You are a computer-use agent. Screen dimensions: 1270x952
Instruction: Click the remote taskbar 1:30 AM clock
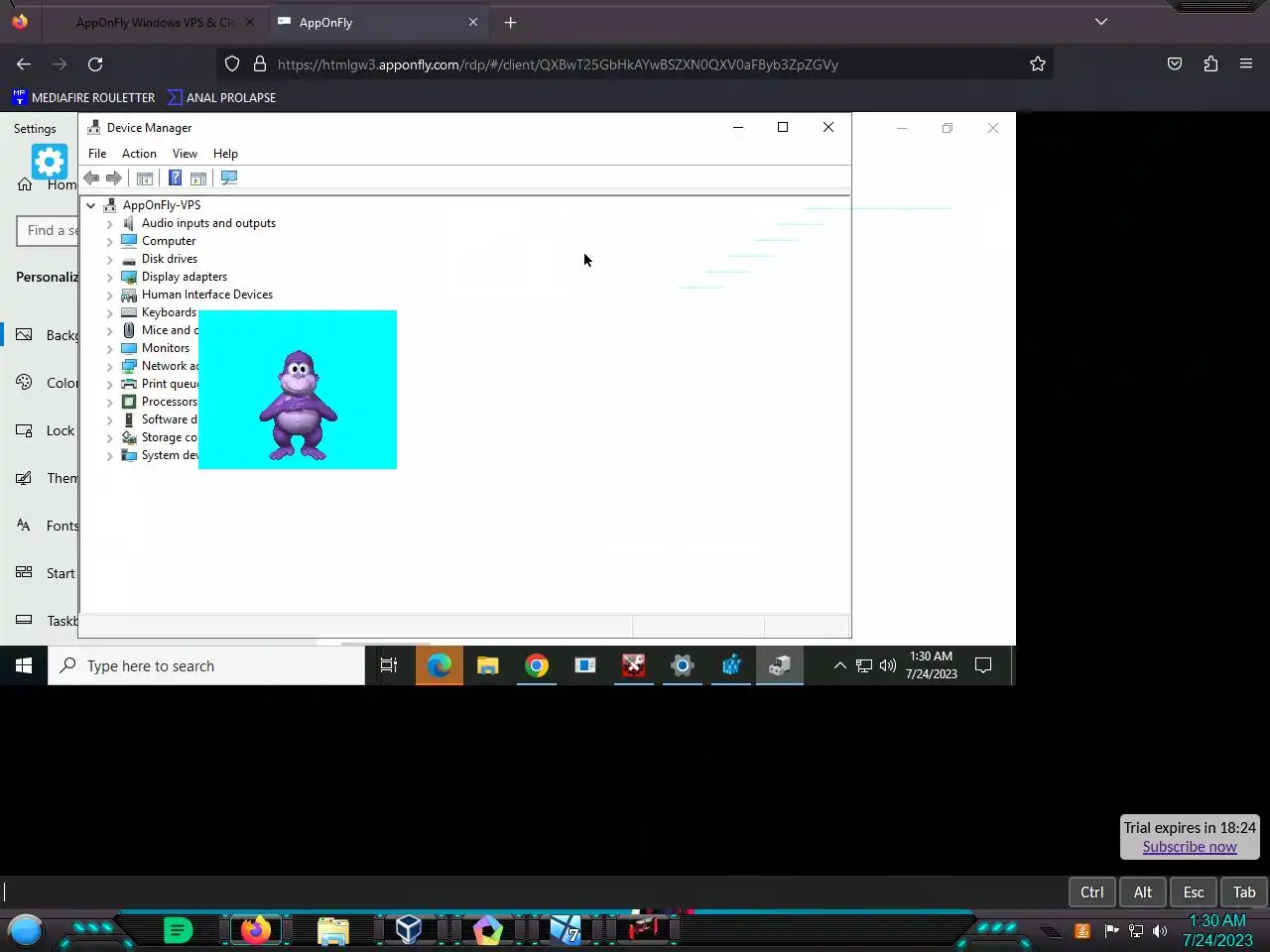coord(931,665)
